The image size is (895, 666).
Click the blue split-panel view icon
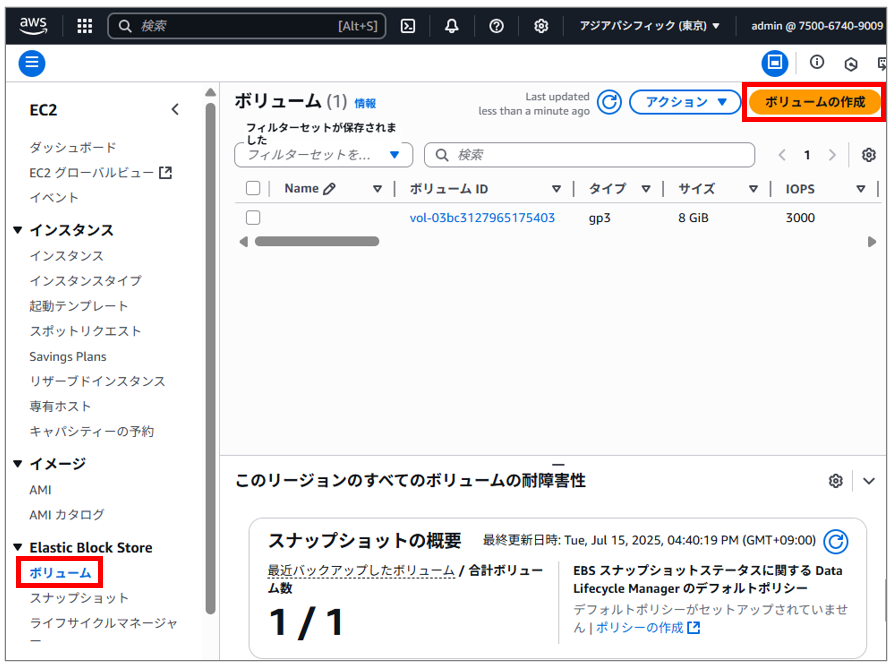tap(775, 62)
